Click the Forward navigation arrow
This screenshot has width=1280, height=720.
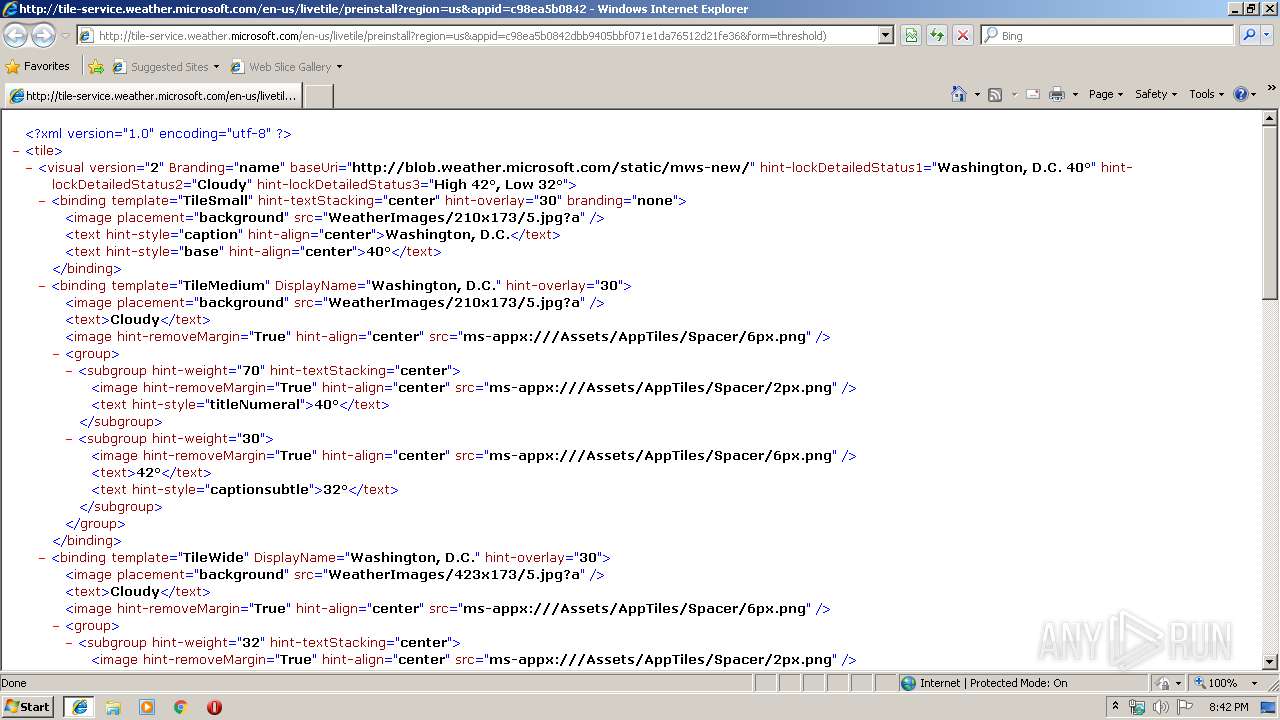point(43,35)
